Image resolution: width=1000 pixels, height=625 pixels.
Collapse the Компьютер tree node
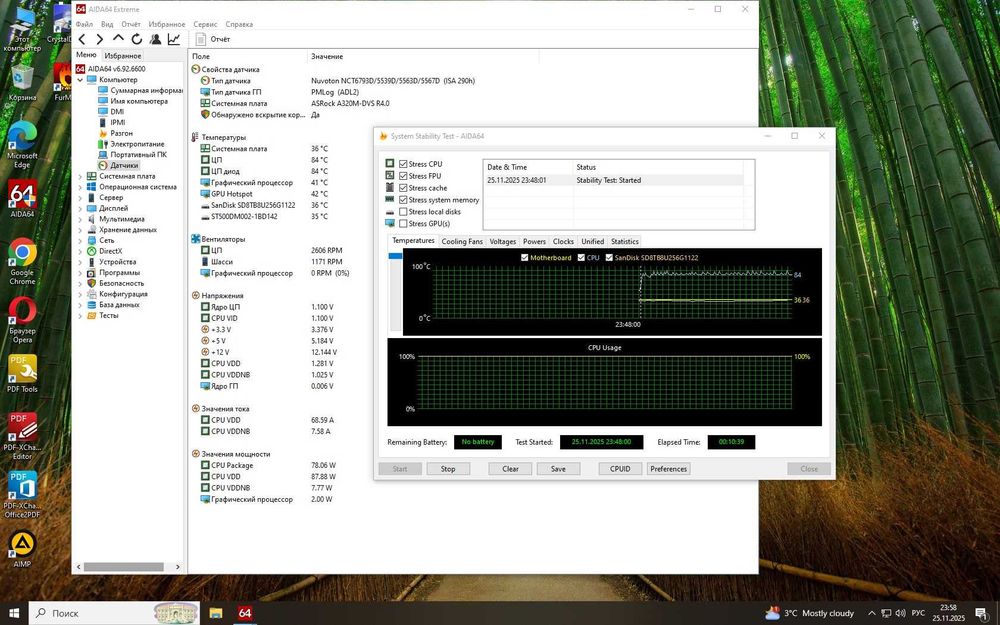pos(80,80)
